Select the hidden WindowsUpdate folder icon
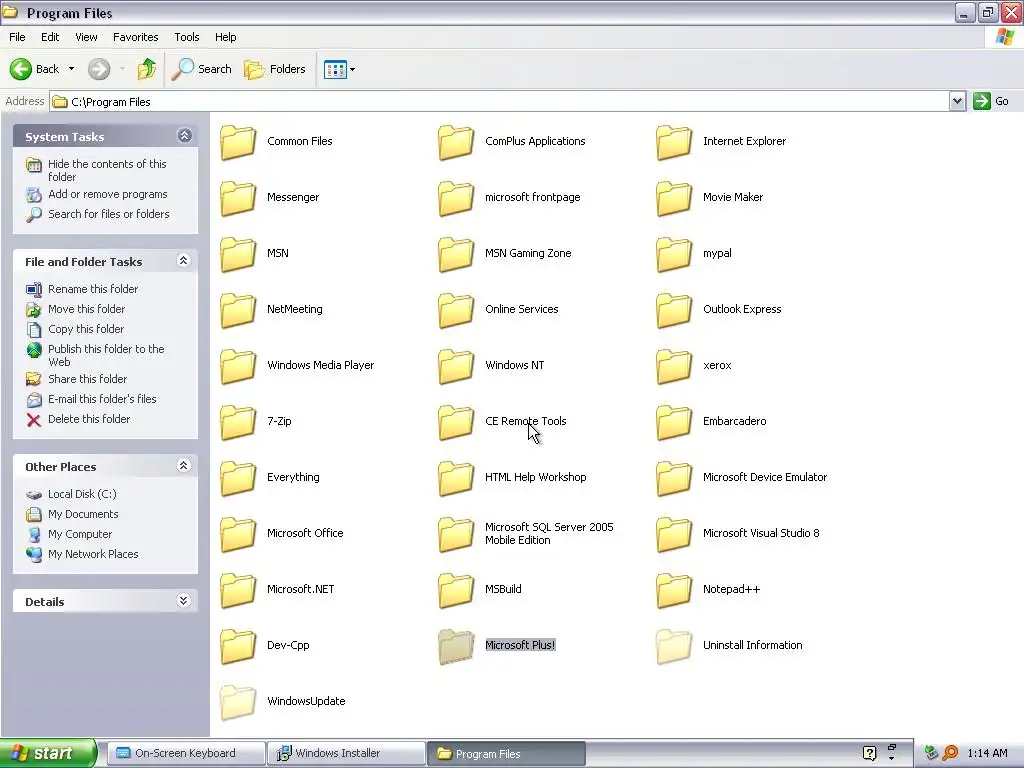Image resolution: width=1024 pixels, height=768 pixels. [238, 702]
